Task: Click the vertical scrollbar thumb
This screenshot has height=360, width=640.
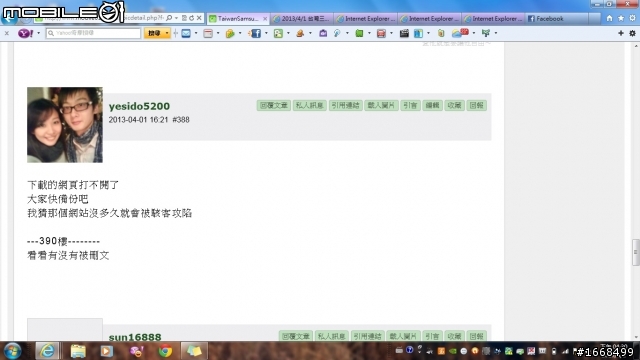Action: click(636, 252)
